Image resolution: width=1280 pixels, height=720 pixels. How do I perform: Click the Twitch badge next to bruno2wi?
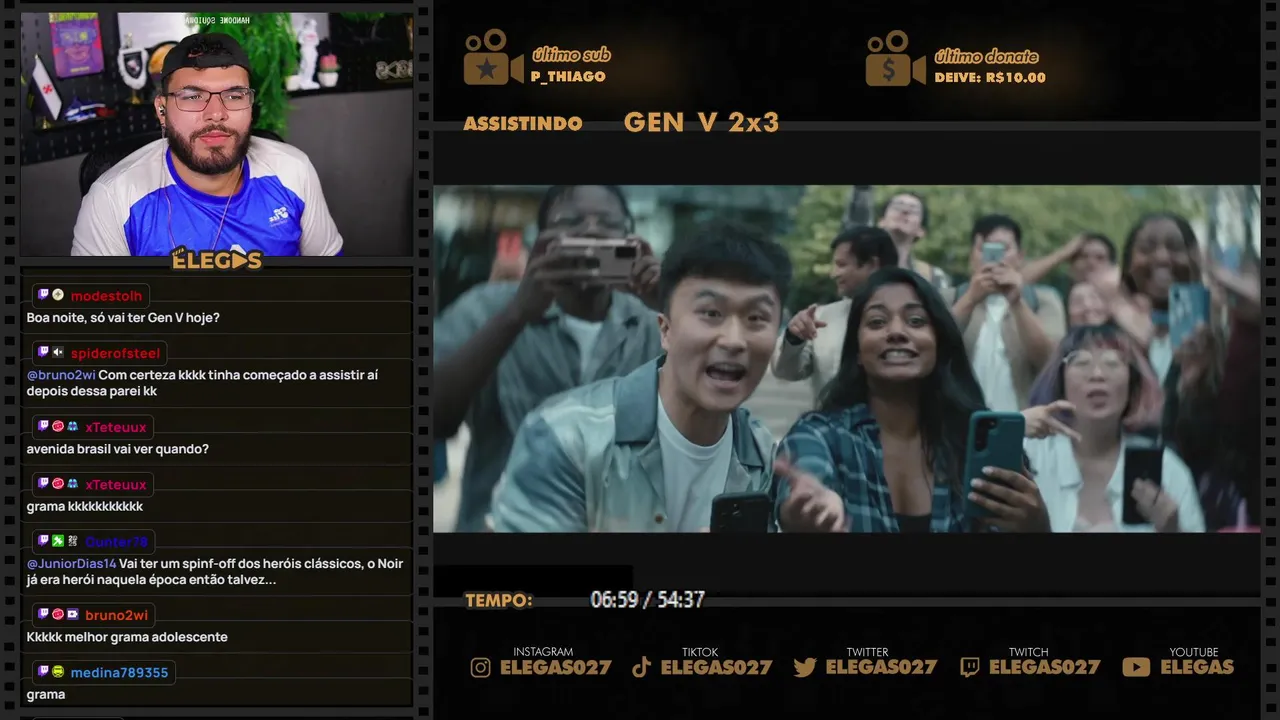43,614
